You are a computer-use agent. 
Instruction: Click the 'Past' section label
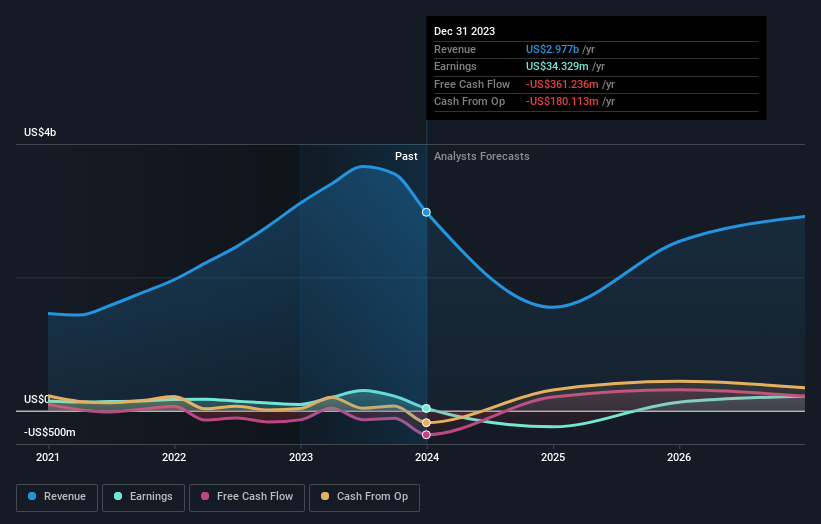pos(406,157)
